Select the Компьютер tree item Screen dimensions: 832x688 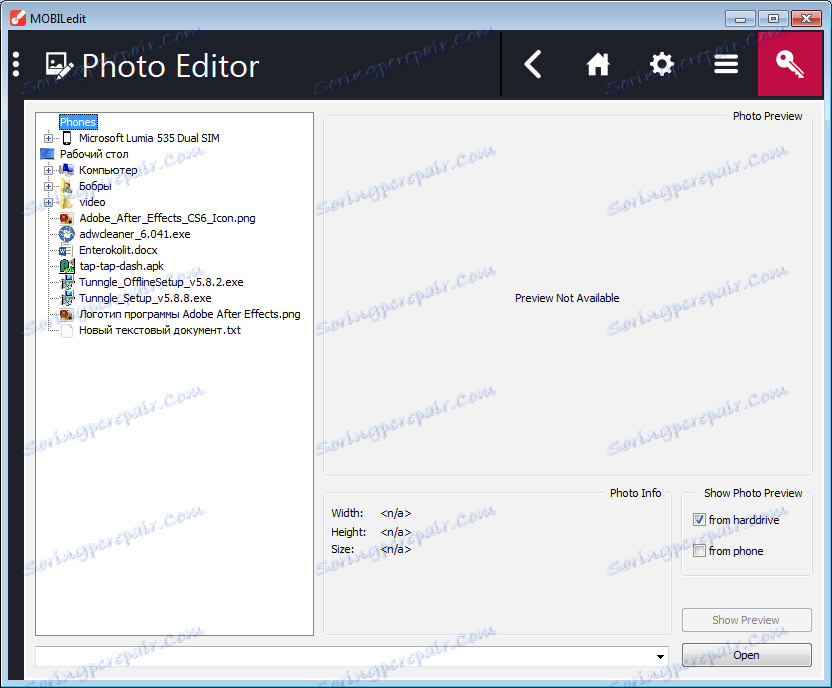pyautogui.click(x=108, y=170)
